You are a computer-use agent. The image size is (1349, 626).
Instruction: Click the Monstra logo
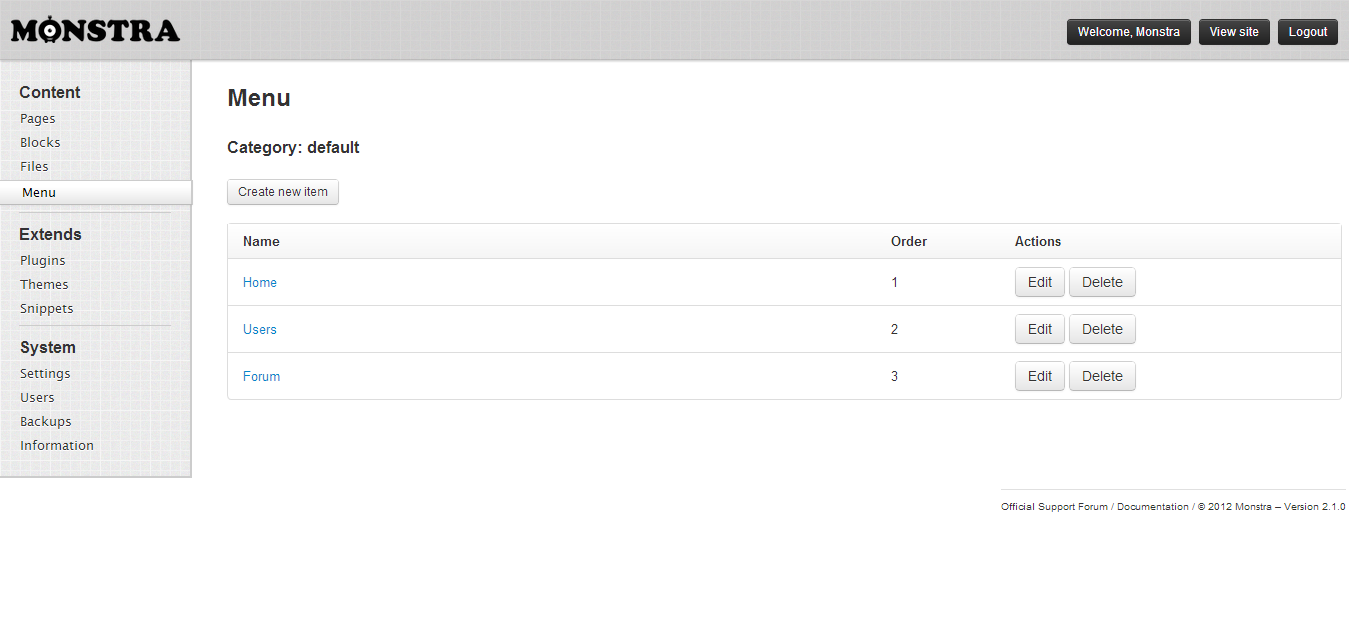pos(95,31)
